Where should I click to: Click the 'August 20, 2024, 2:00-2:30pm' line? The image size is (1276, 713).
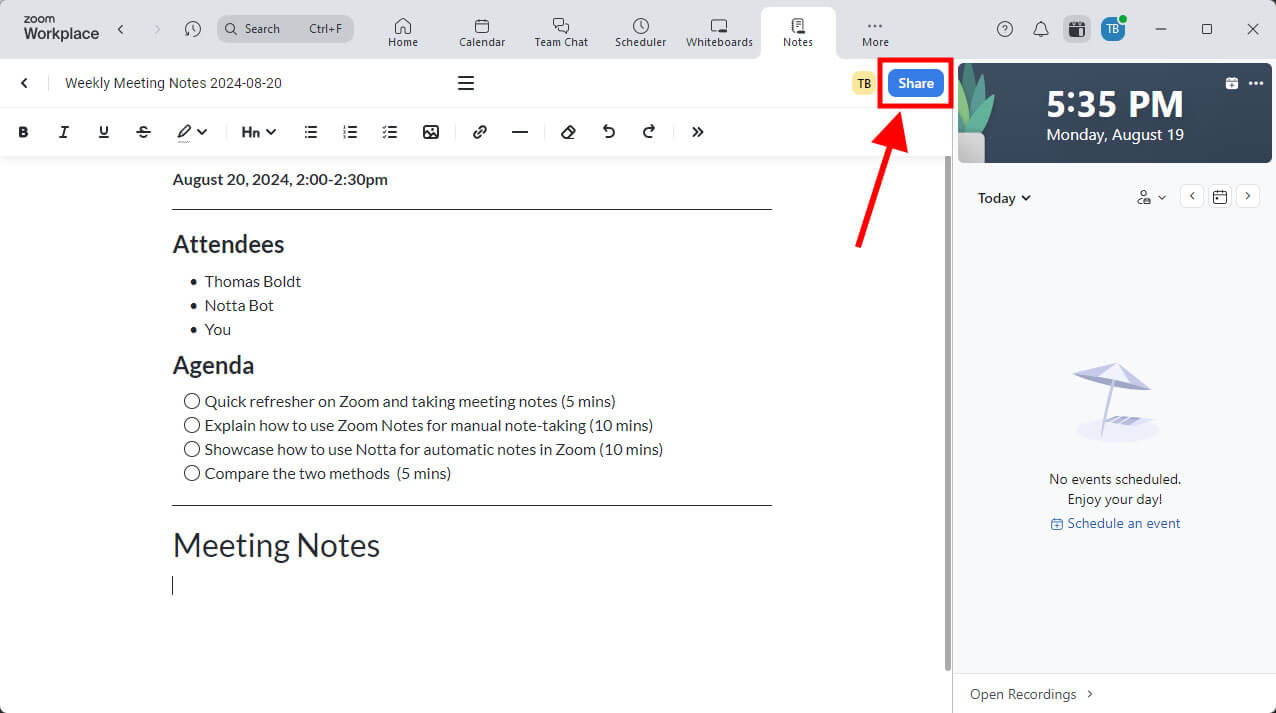click(280, 179)
